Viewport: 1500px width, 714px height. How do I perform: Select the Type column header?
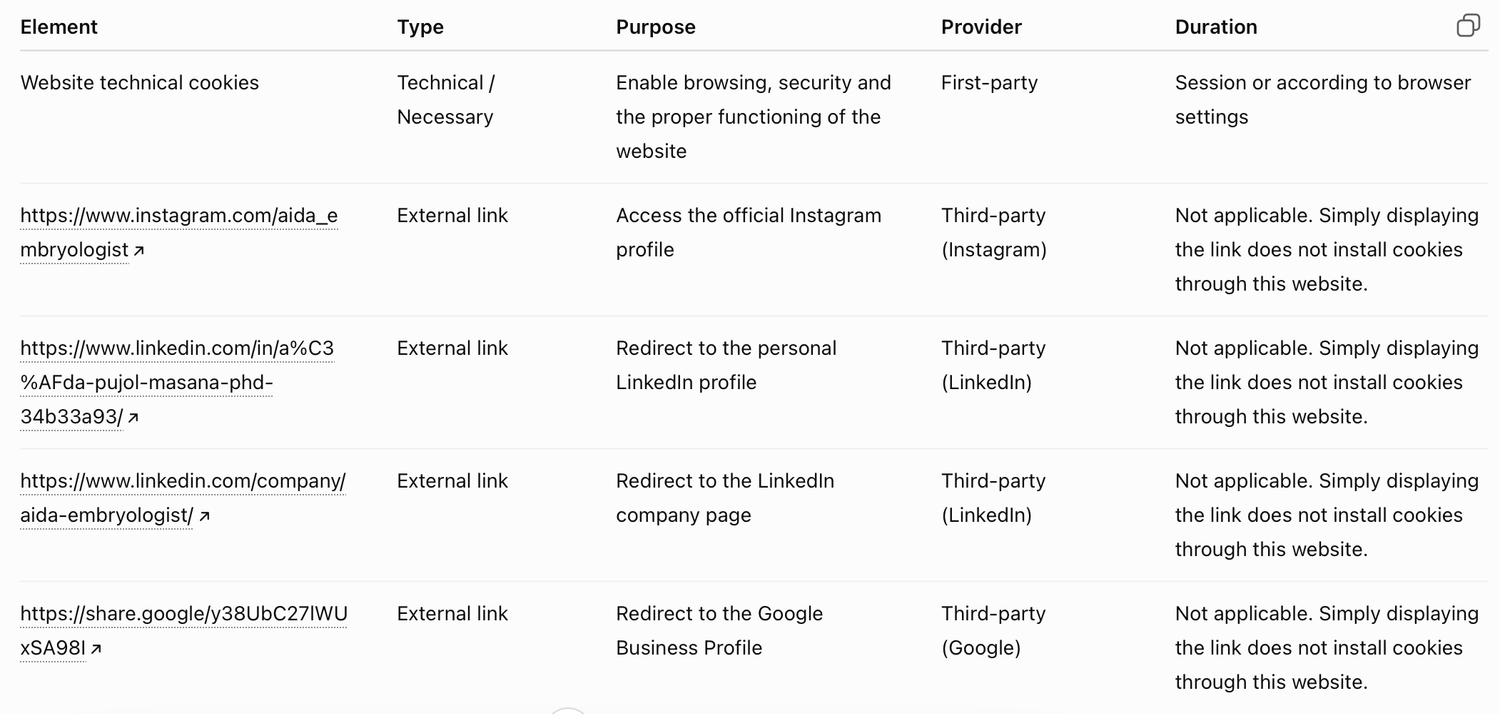click(x=420, y=27)
